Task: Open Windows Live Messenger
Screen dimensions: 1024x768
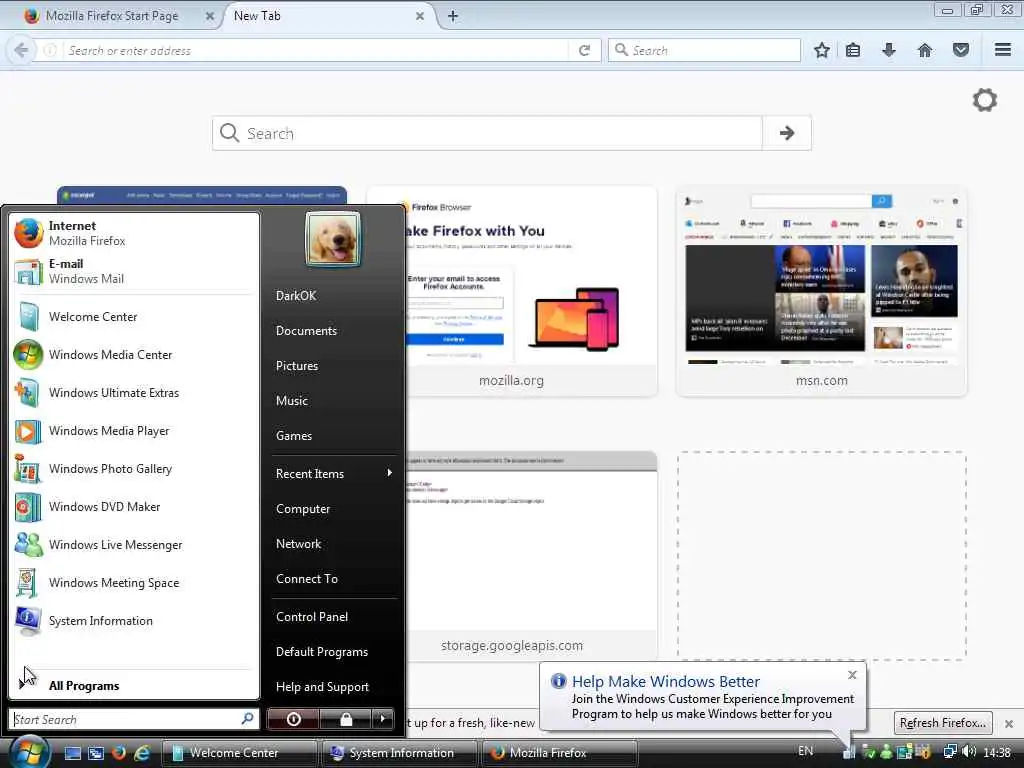Action: [134, 545]
